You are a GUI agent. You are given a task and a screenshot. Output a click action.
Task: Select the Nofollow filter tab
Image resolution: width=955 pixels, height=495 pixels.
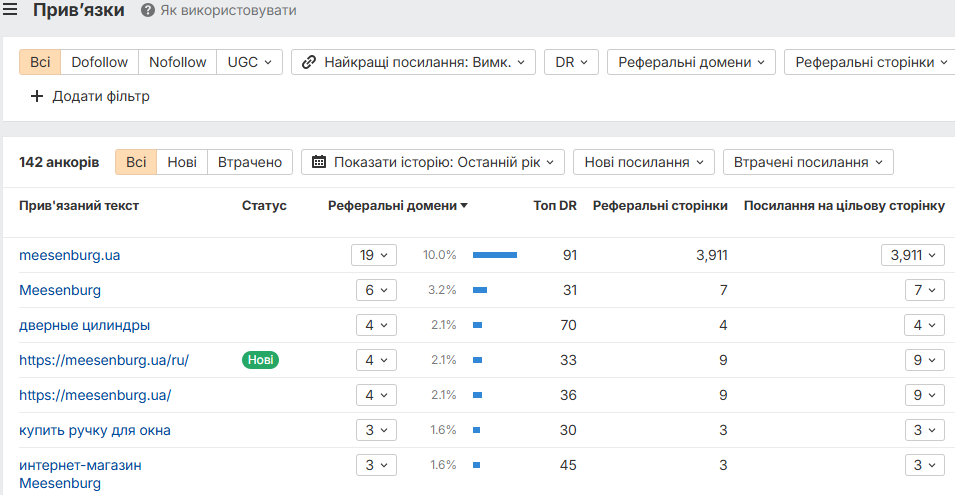coord(177,62)
